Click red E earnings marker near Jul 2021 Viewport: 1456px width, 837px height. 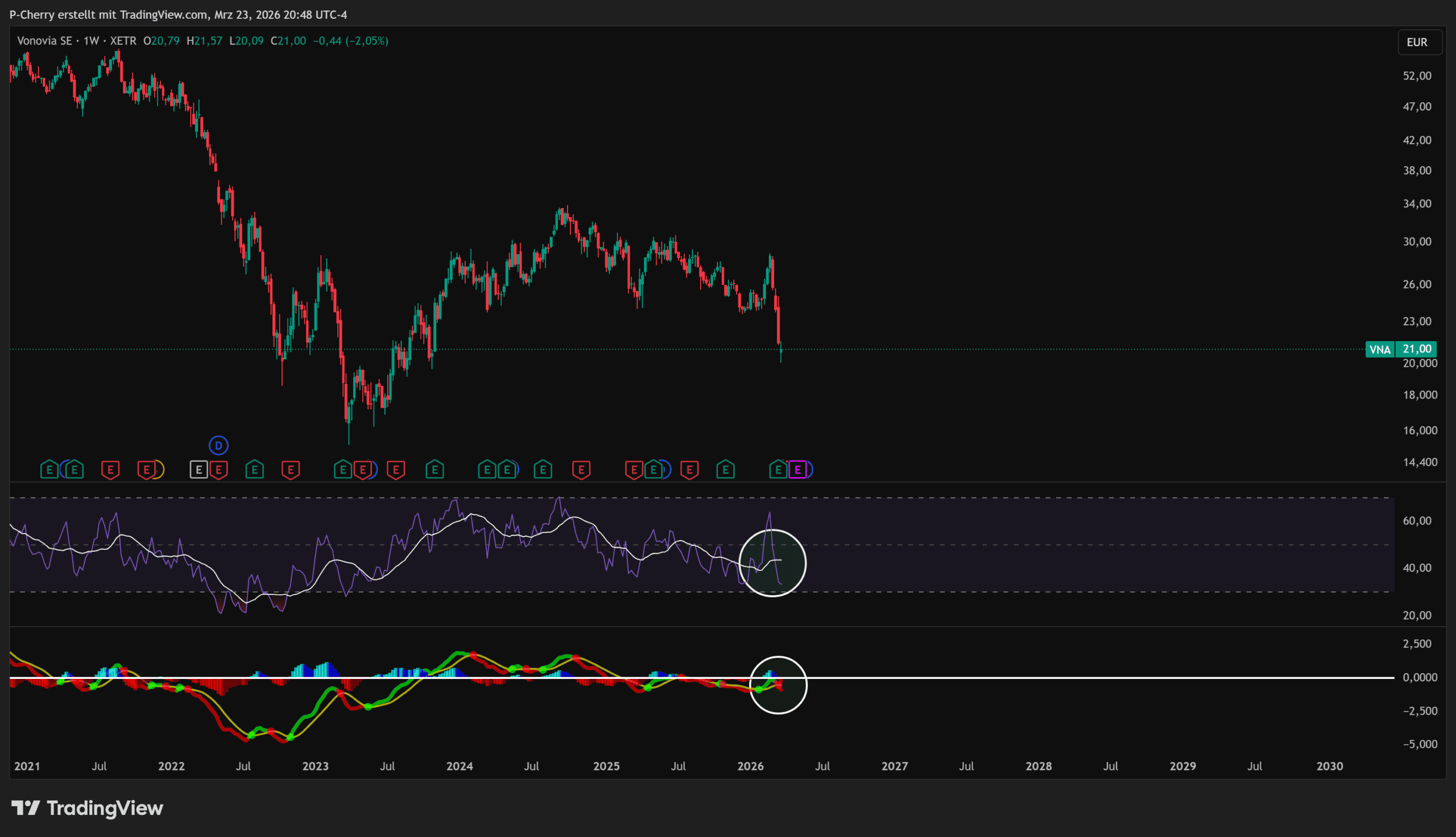110,470
